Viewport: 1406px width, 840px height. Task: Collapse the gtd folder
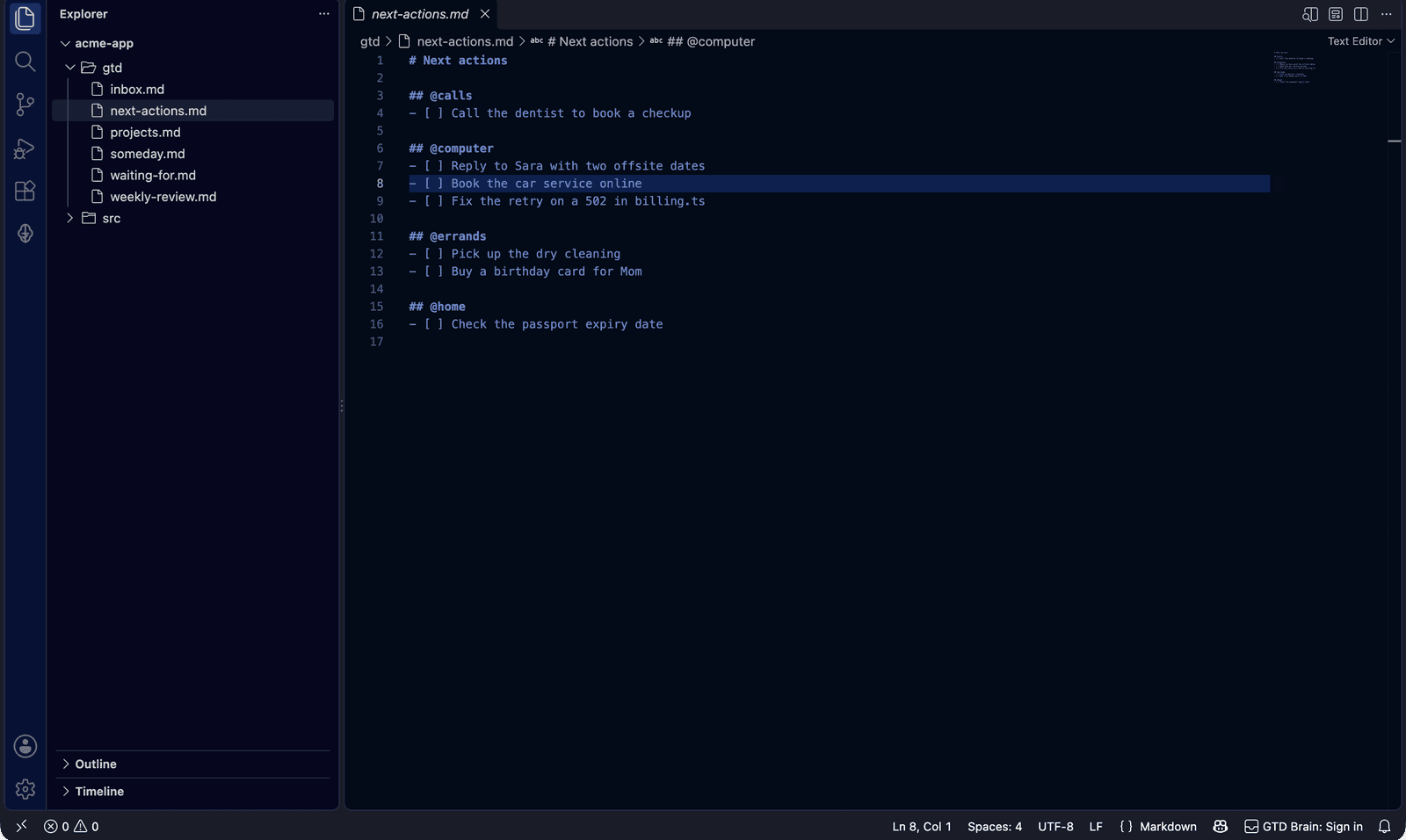(x=70, y=68)
